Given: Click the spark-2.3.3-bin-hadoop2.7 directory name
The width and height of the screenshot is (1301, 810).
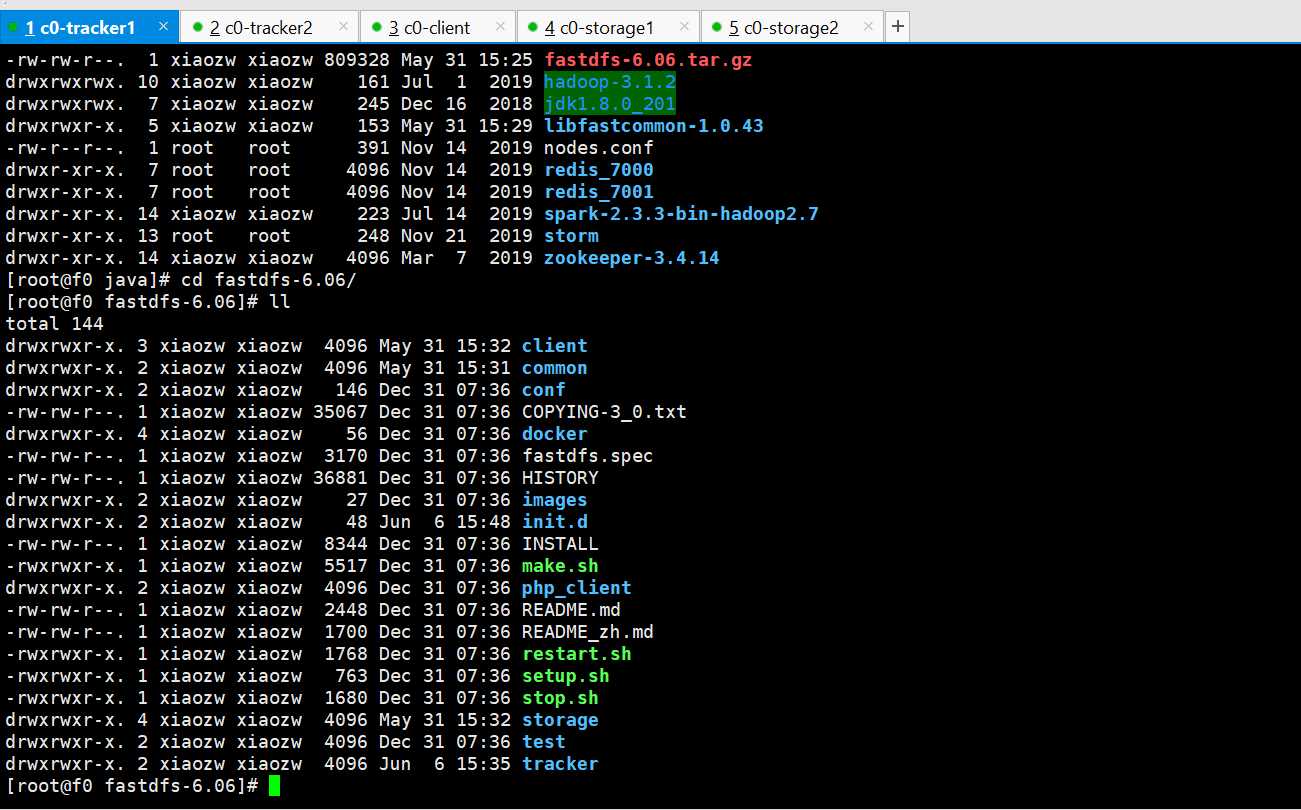Looking at the screenshot, I should pos(681,214).
